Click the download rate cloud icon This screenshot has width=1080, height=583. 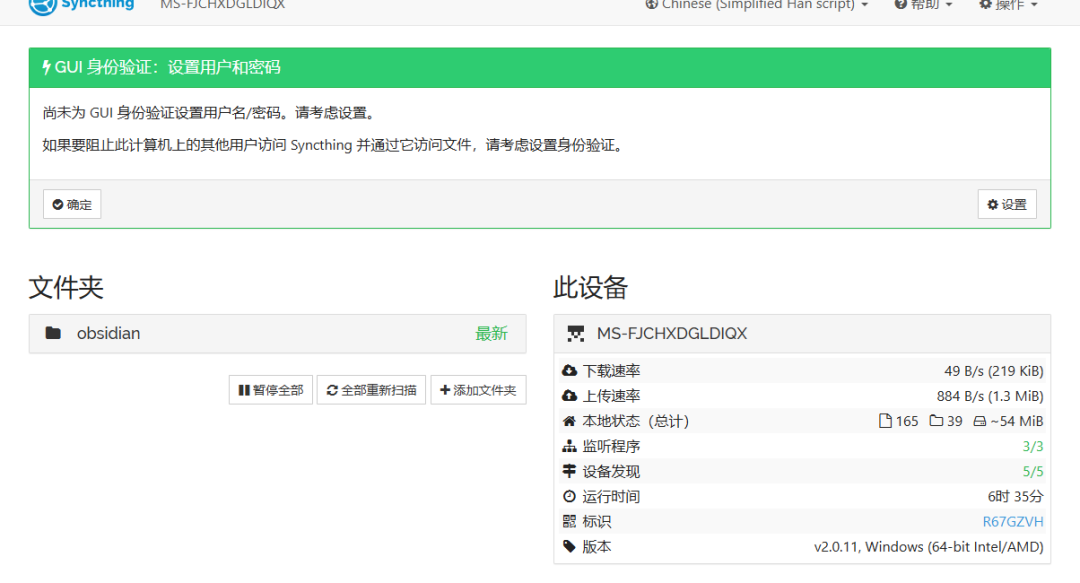click(x=569, y=371)
